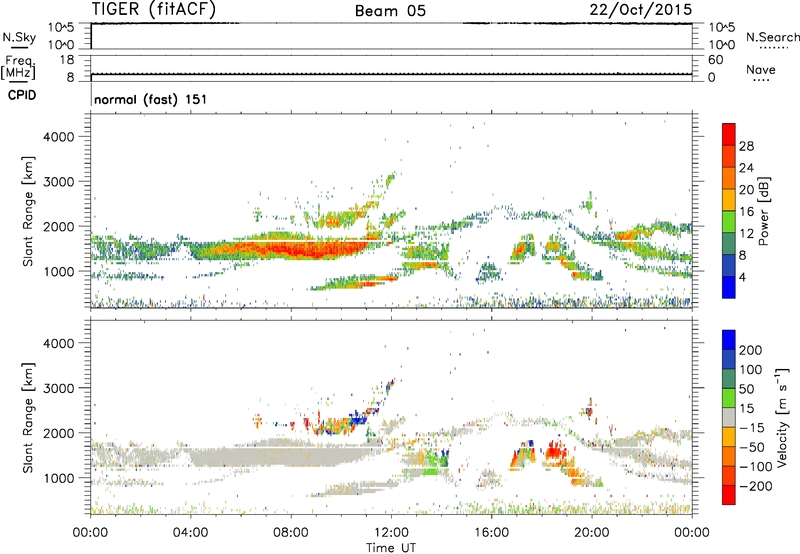Pick the Power color bar segment between 20 and 24

click(x=729, y=178)
